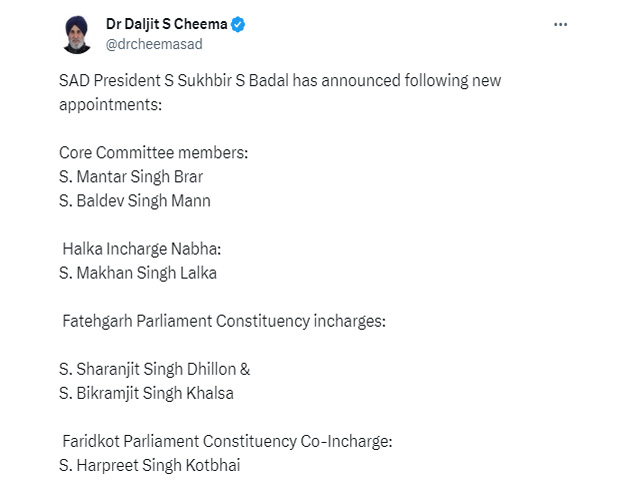Click the 'Core Committee members:' heading text
This screenshot has width=640, height=480.
click(x=153, y=153)
